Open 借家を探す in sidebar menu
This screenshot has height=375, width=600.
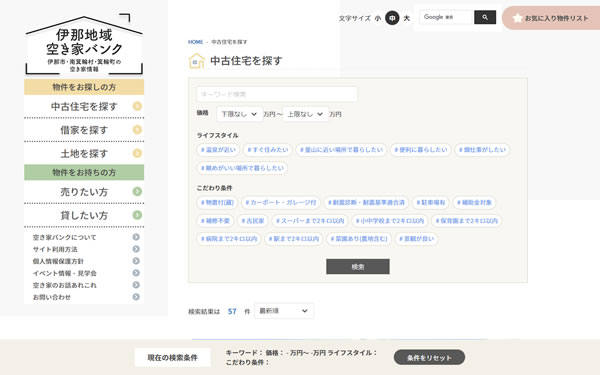coord(84,130)
